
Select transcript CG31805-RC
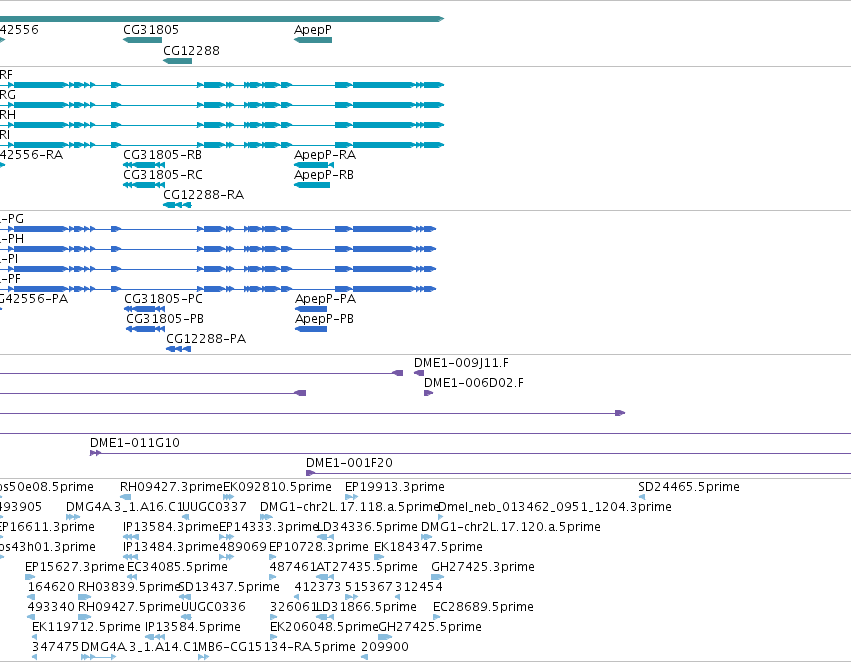(163, 175)
